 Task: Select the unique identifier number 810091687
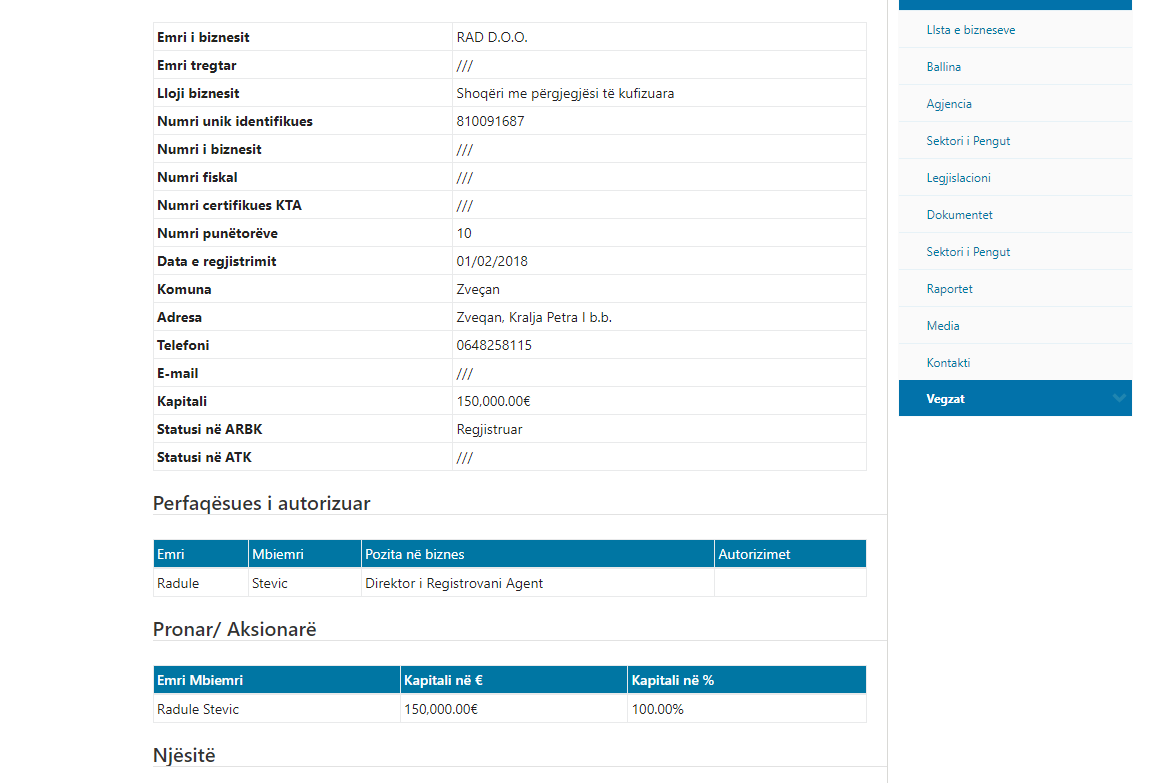[x=490, y=121]
